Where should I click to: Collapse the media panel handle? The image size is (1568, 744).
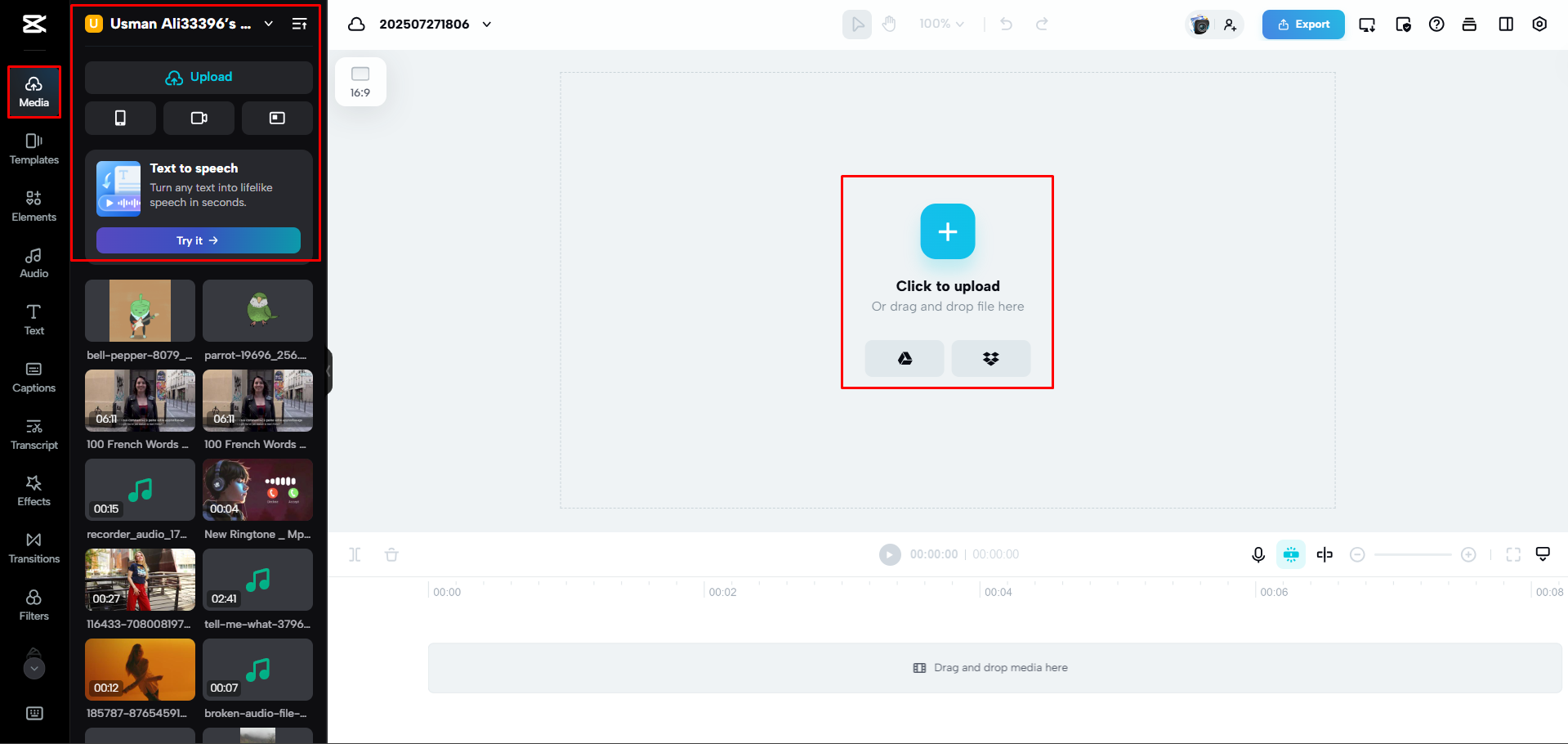(x=329, y=371)
